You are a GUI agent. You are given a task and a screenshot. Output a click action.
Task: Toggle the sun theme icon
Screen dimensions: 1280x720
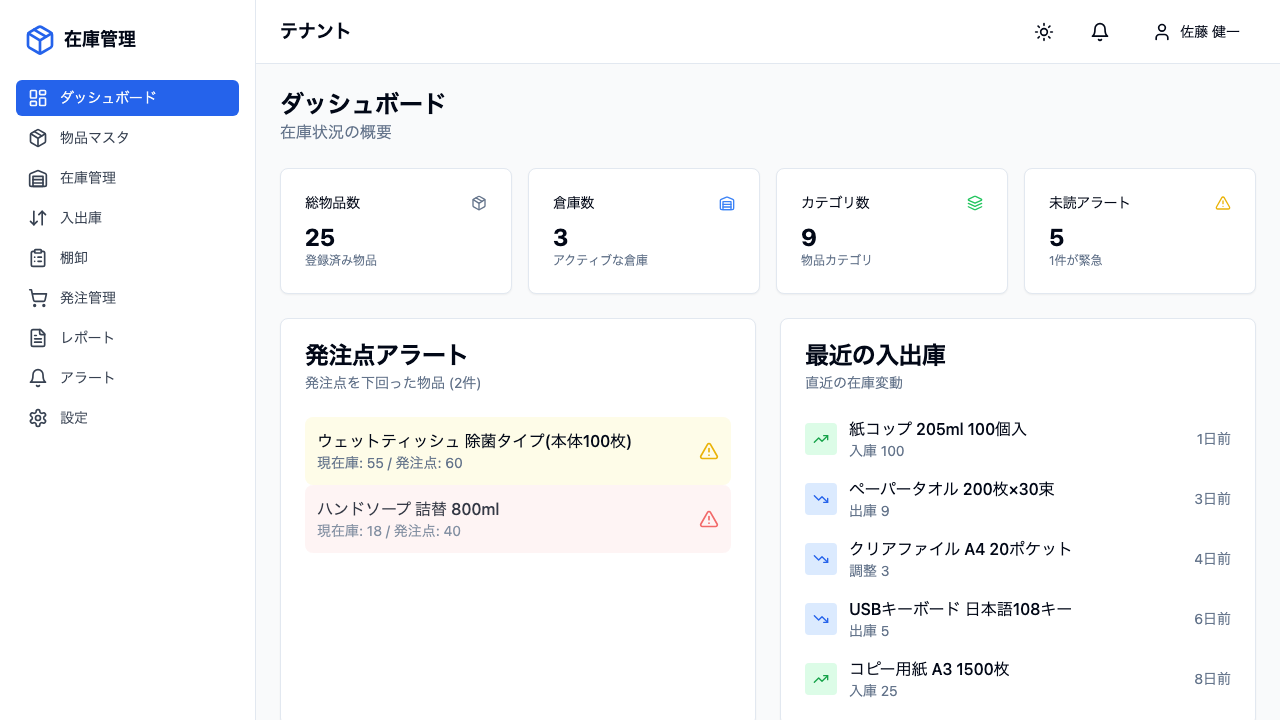click(1044, 32)
